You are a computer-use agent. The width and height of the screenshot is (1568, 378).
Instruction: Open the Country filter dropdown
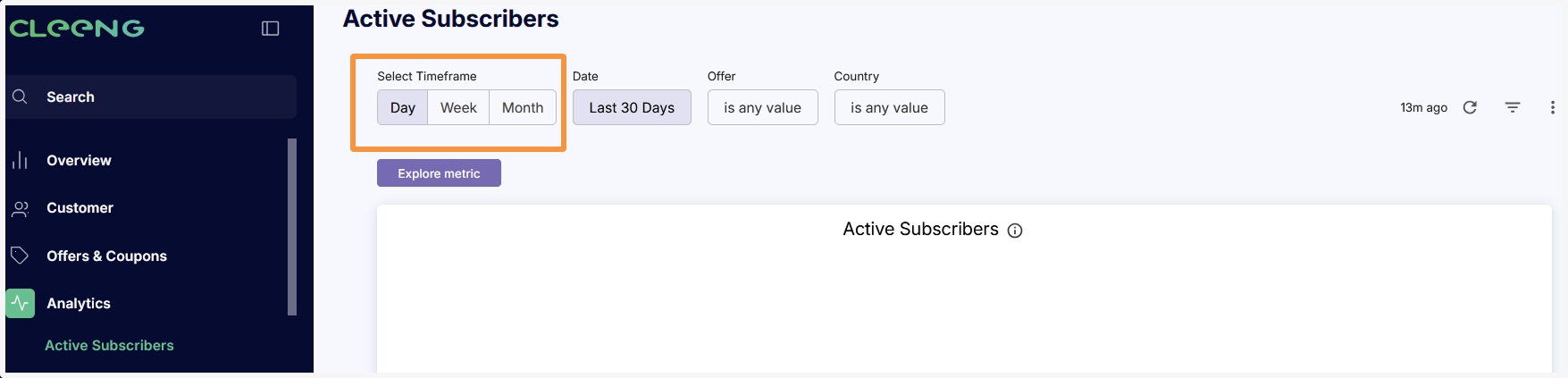point(890,107)
